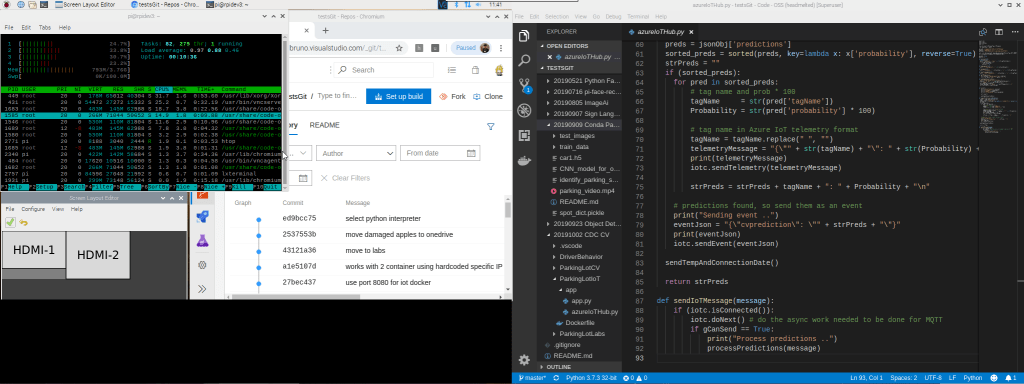Bookmark this page with the star icon
1024x384 pixels.
[x=398, y=48]
